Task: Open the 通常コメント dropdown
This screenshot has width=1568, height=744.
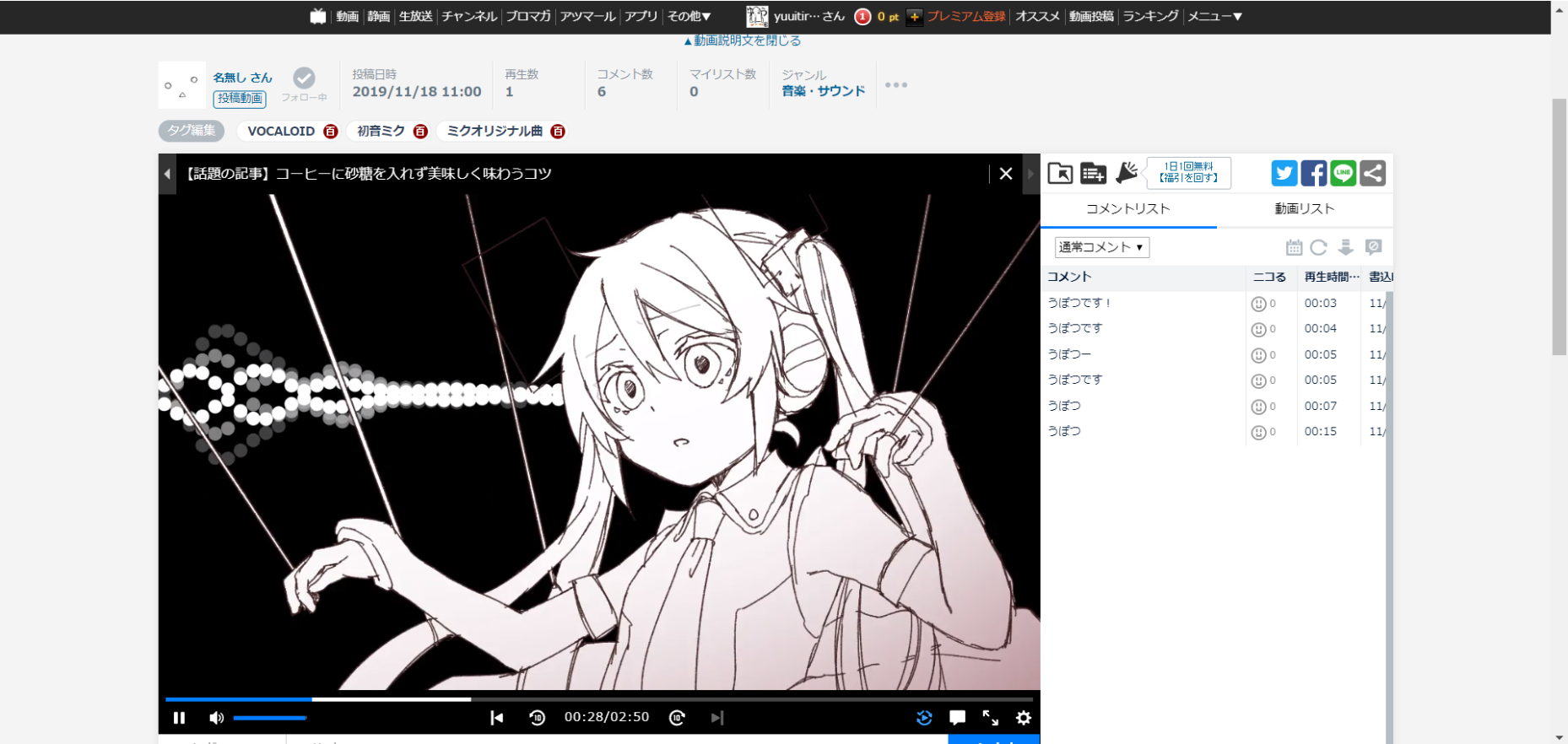Action: click(x=1102, y=247)
